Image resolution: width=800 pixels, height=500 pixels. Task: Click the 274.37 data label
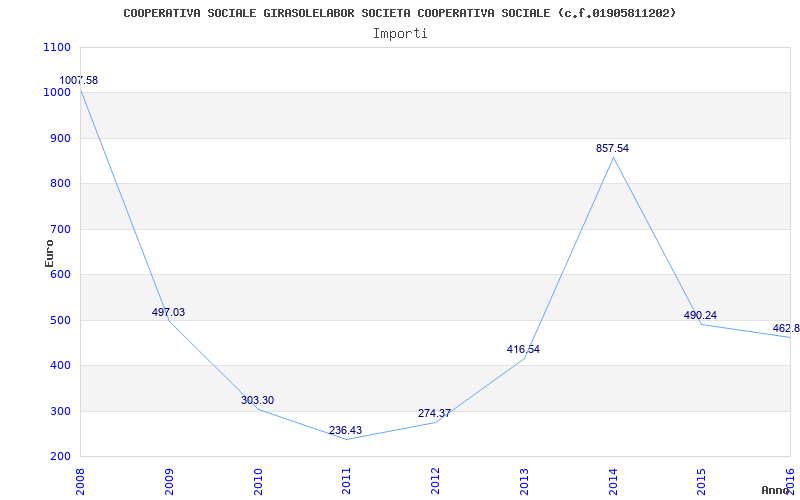click(x=434, y=413)
